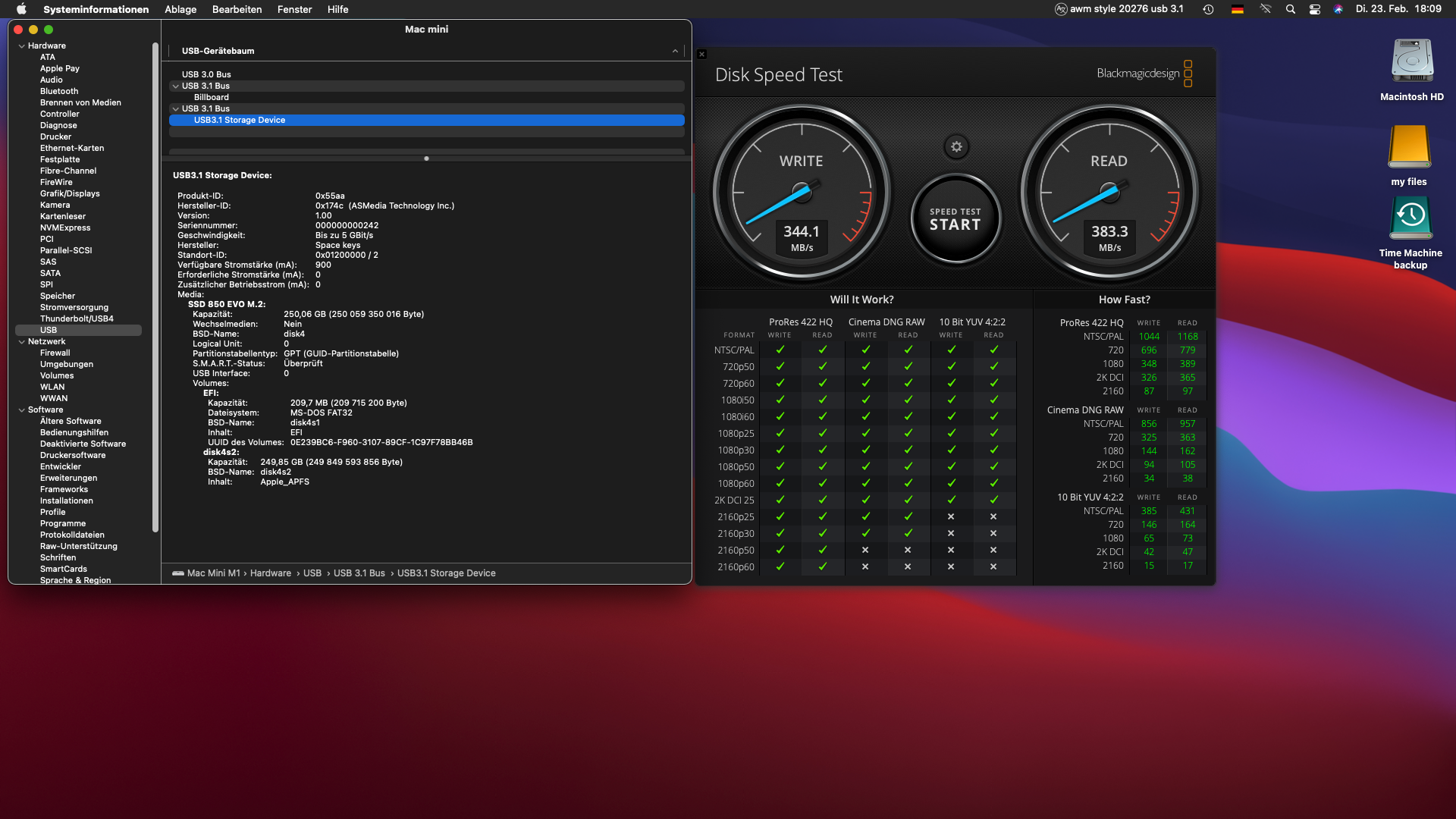This screenshot has height=819, width=1456.
Task: Open Disk Speed Test settings gear
Action: pos(956,147)
